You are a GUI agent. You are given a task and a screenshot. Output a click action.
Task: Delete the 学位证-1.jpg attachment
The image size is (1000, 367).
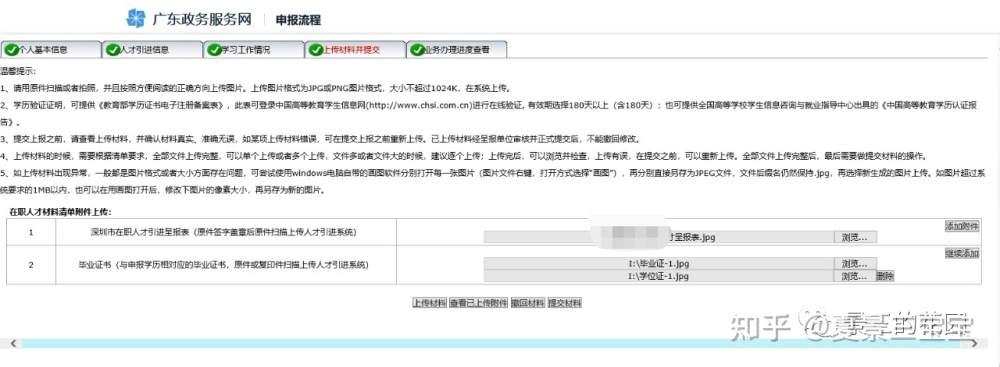885,276
